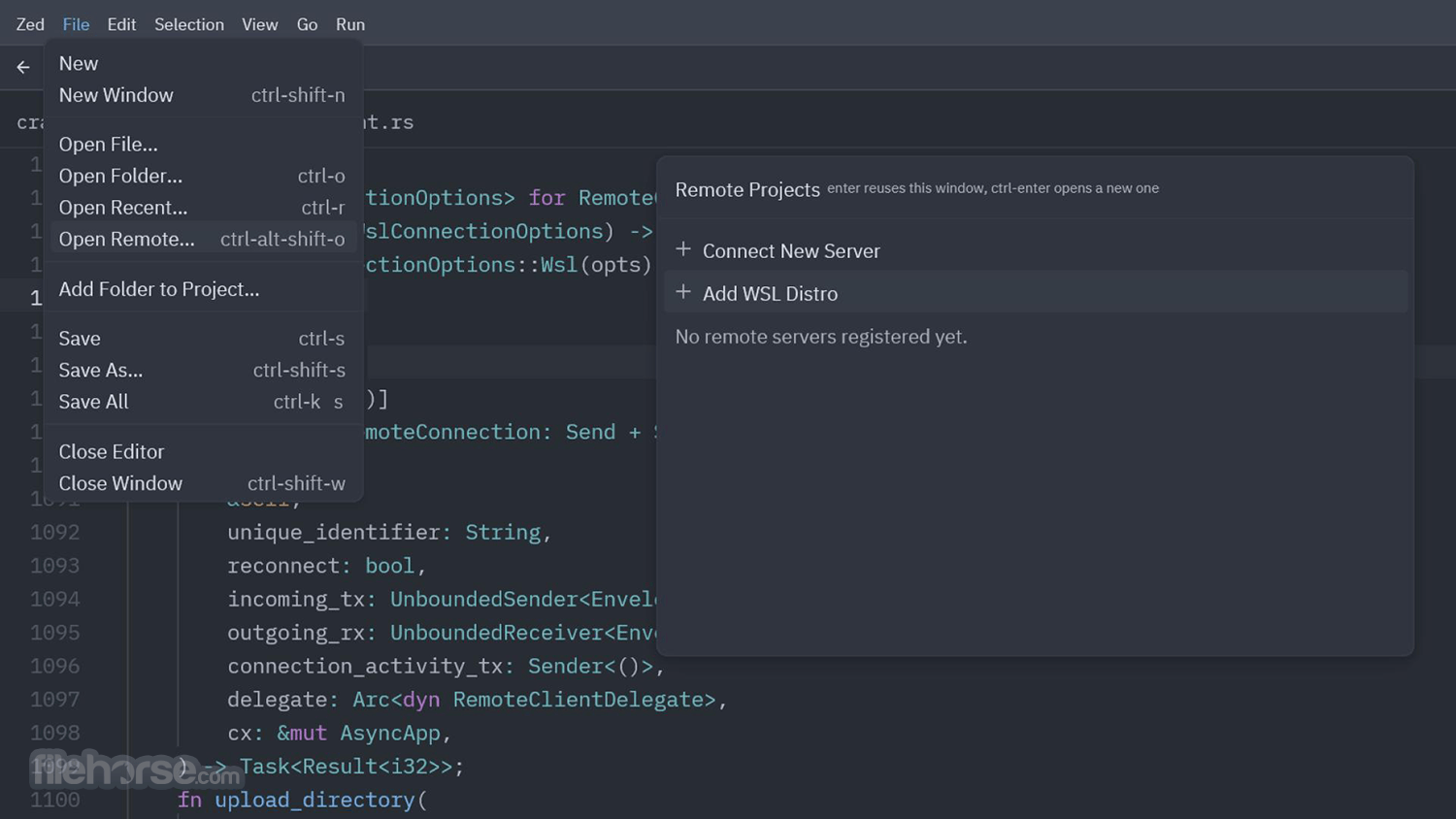1456x819 pixels.
Task: Click the 'No remote servers registered yet.' message
Action: 821,337
